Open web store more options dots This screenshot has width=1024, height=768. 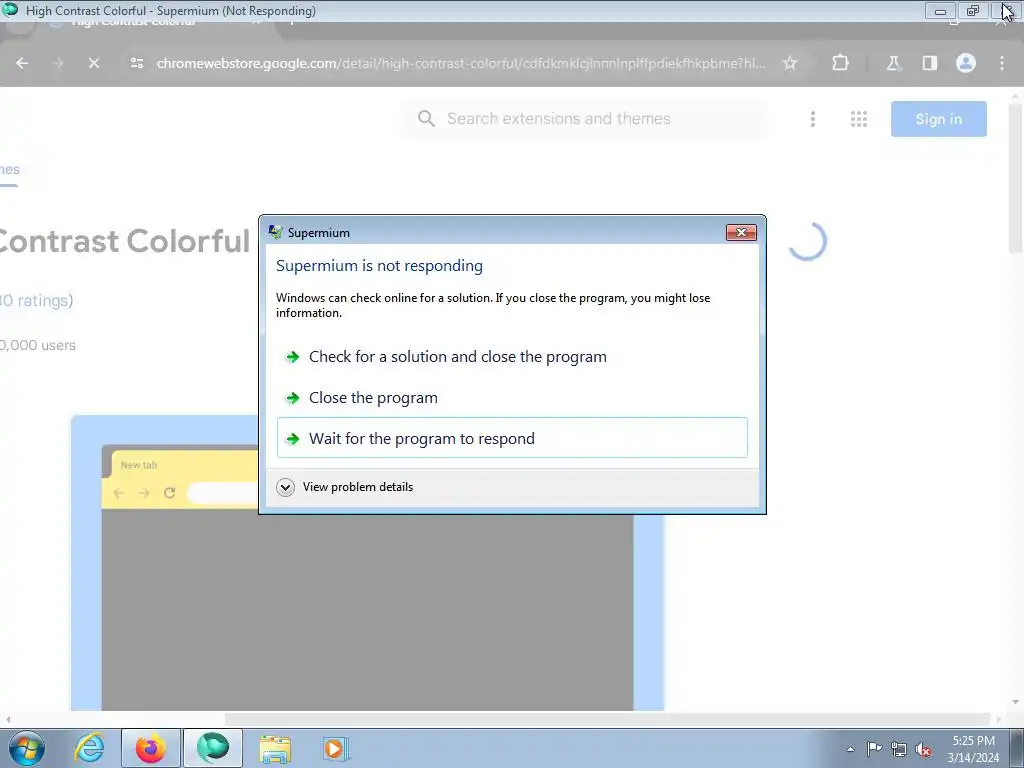pyautogui.click(x=812, y=119)
